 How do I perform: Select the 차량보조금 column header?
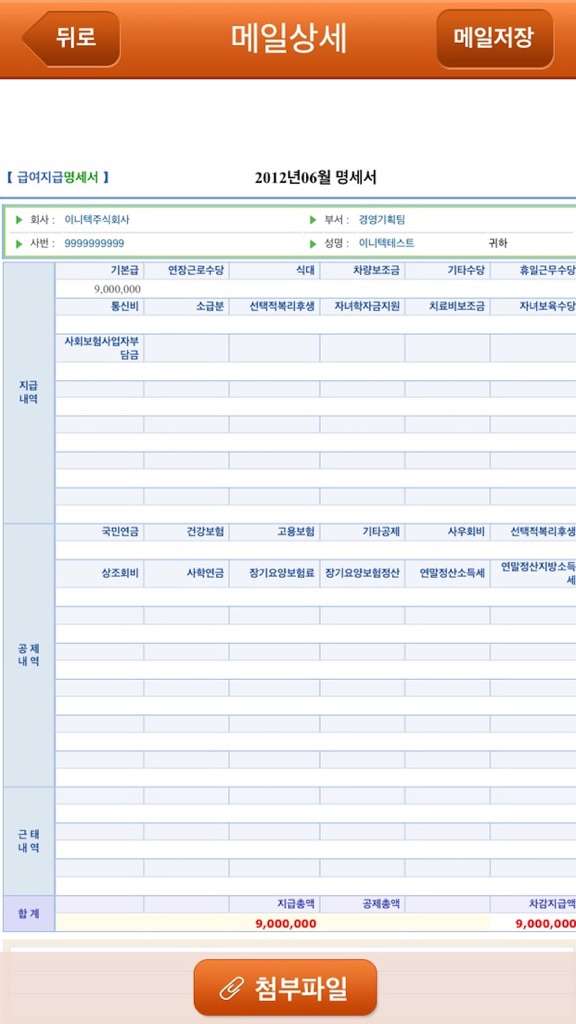pos(362,271)
